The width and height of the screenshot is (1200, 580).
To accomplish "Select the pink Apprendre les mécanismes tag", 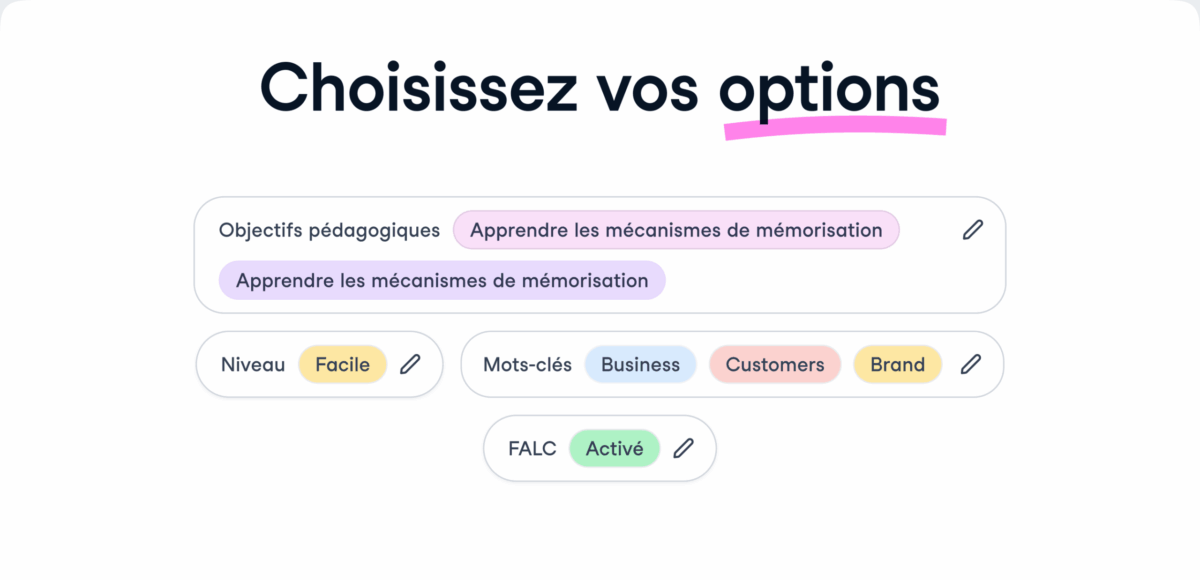I will pos(676,230).
